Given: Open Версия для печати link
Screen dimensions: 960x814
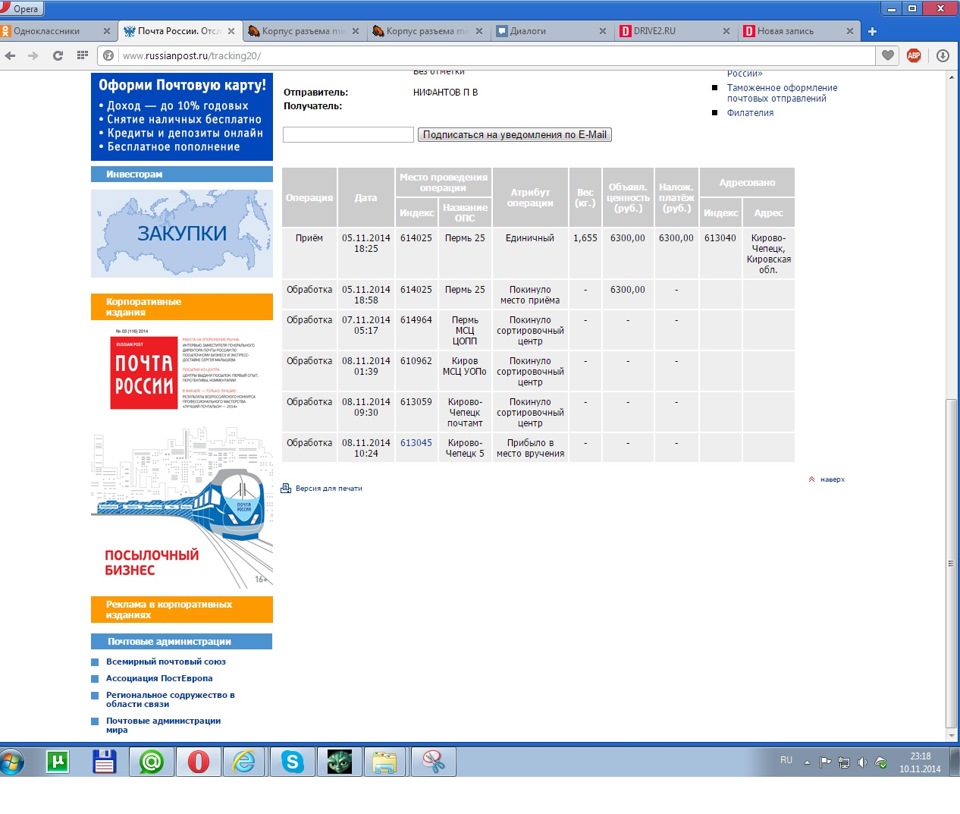Looking at the screenshot, I should (x=329, y=488).
